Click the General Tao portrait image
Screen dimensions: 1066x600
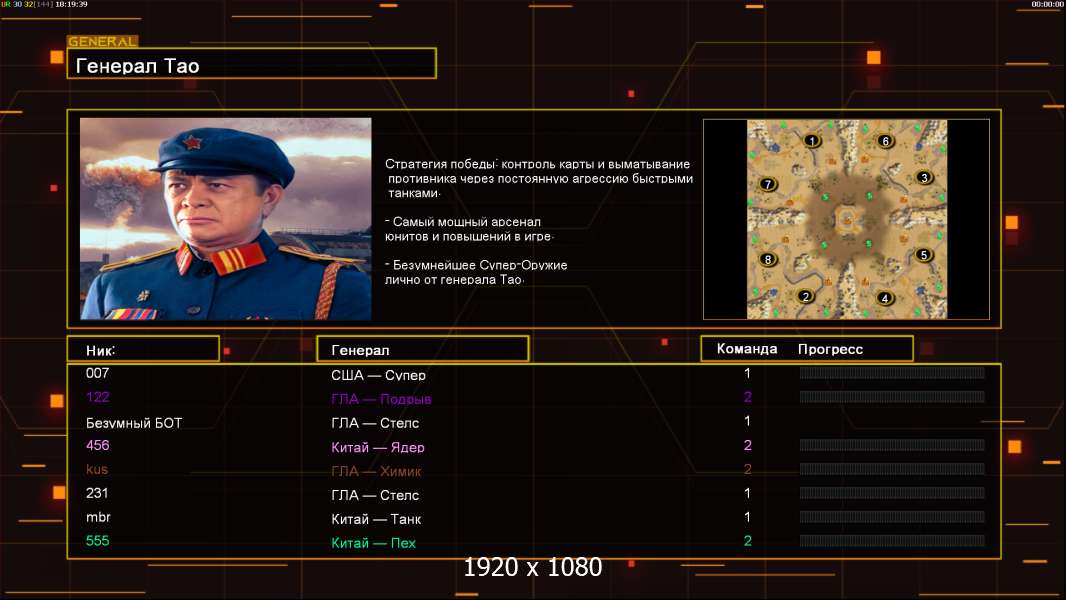point(226,219)
